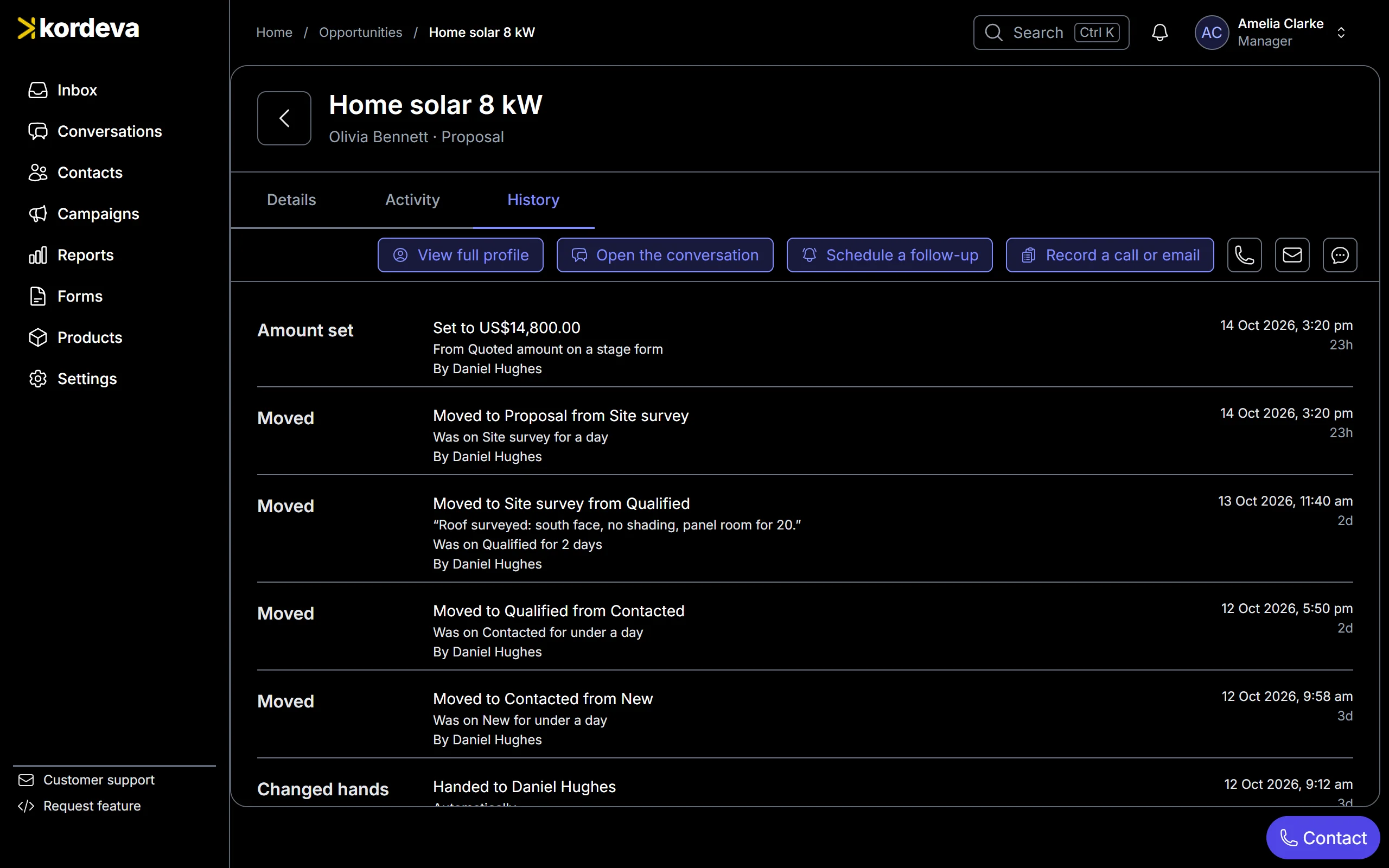Open the Inbox from the sidebar

pyautogui.click(x=63, y=90)
